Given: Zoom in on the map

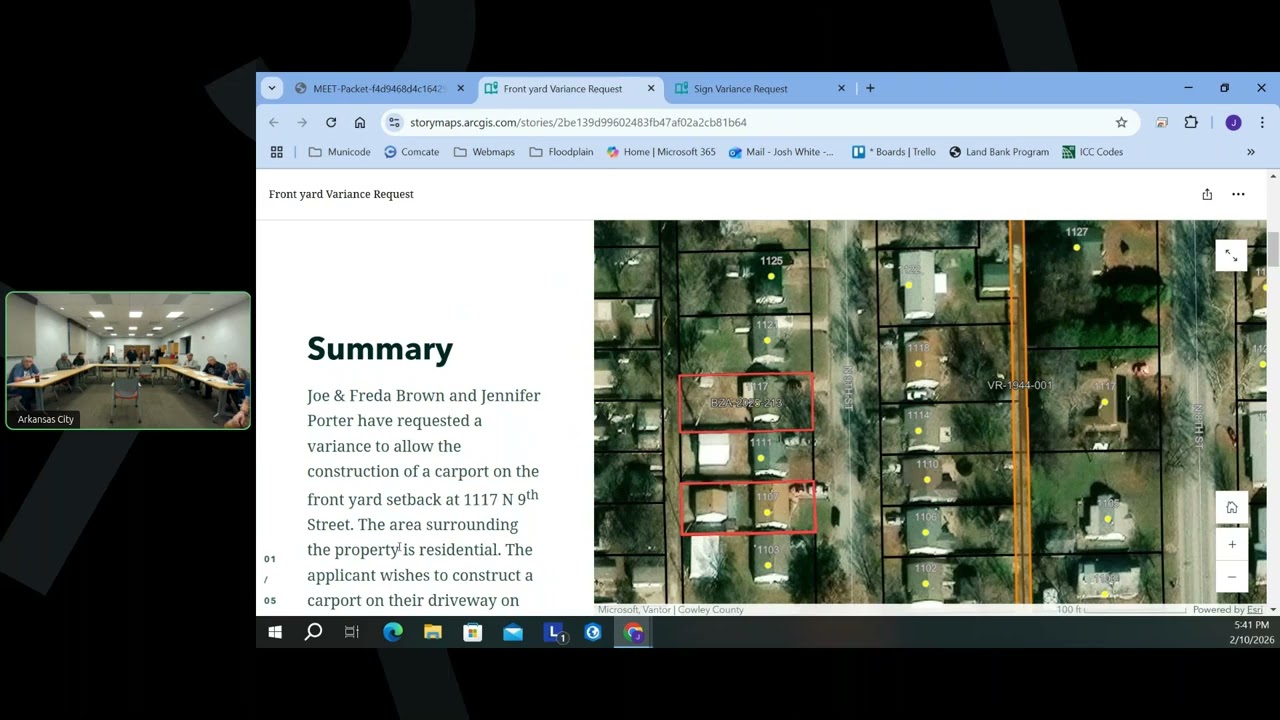Looking at the screenshot, I should pos(1231,544).
